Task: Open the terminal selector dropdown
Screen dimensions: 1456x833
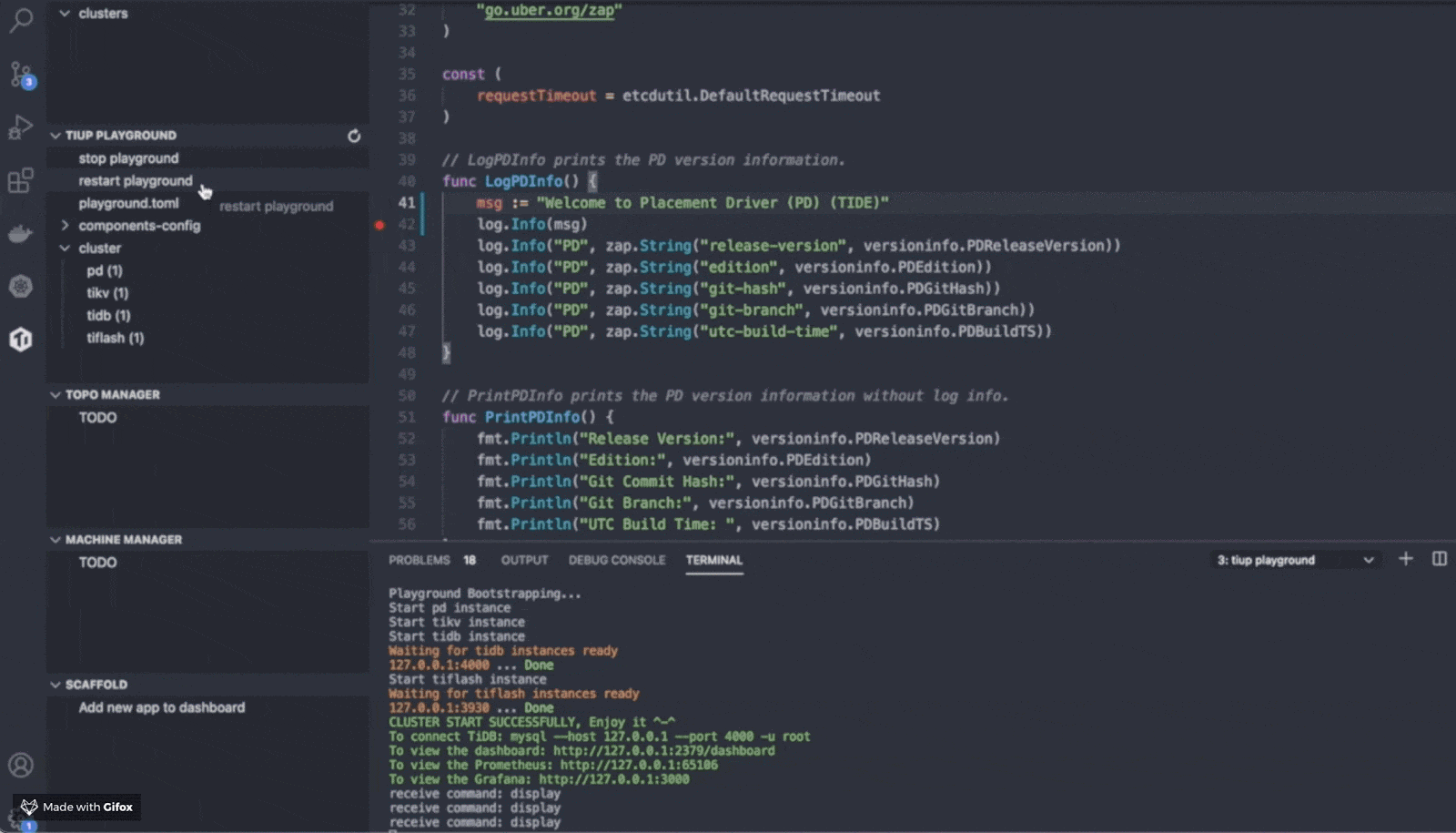Action: 1294,561
